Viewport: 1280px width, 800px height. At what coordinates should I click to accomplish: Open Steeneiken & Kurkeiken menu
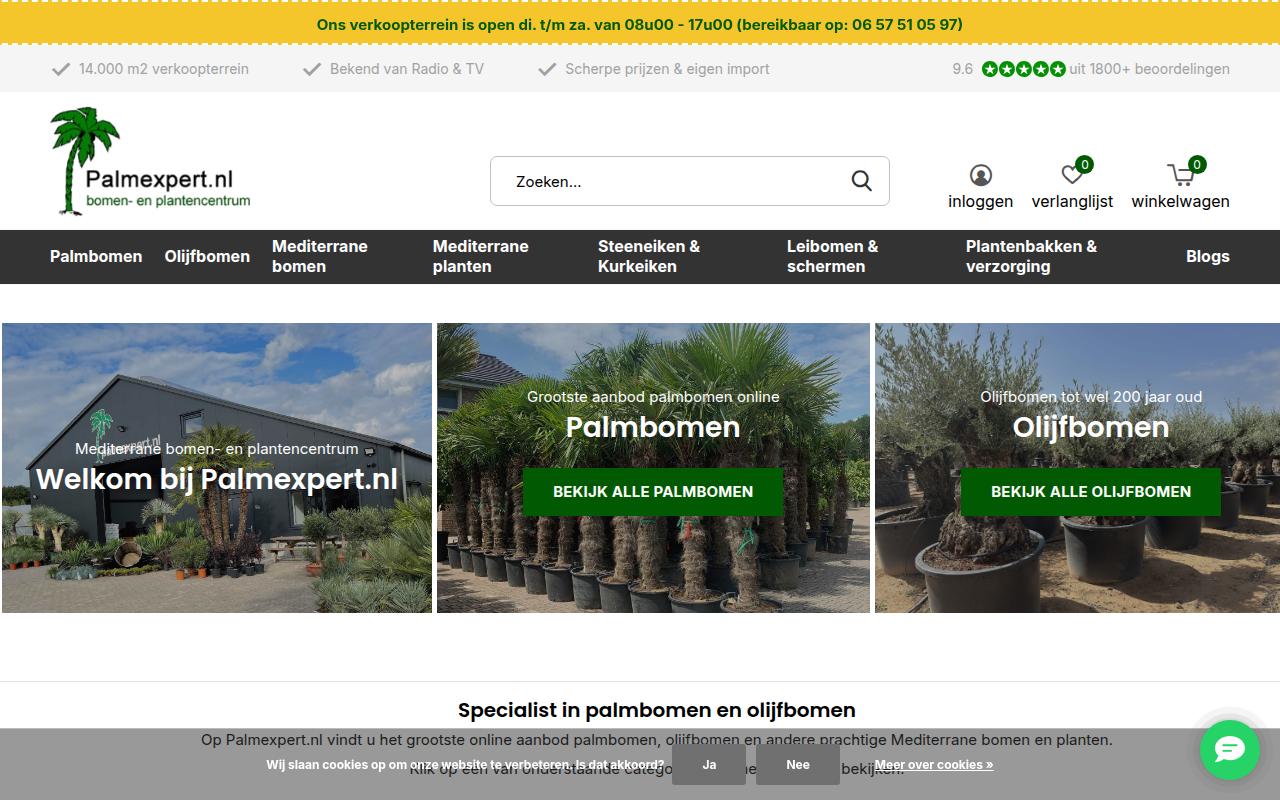click(649, 257)
